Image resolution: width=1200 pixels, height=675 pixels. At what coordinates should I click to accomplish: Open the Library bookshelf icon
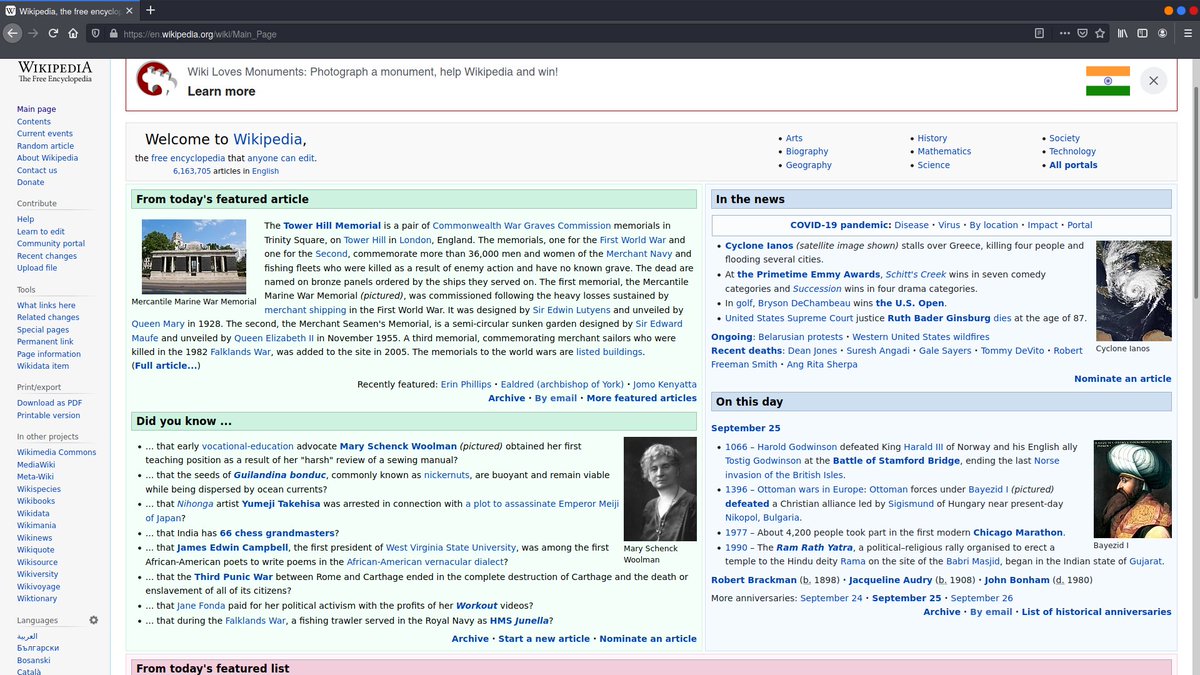1123,33
